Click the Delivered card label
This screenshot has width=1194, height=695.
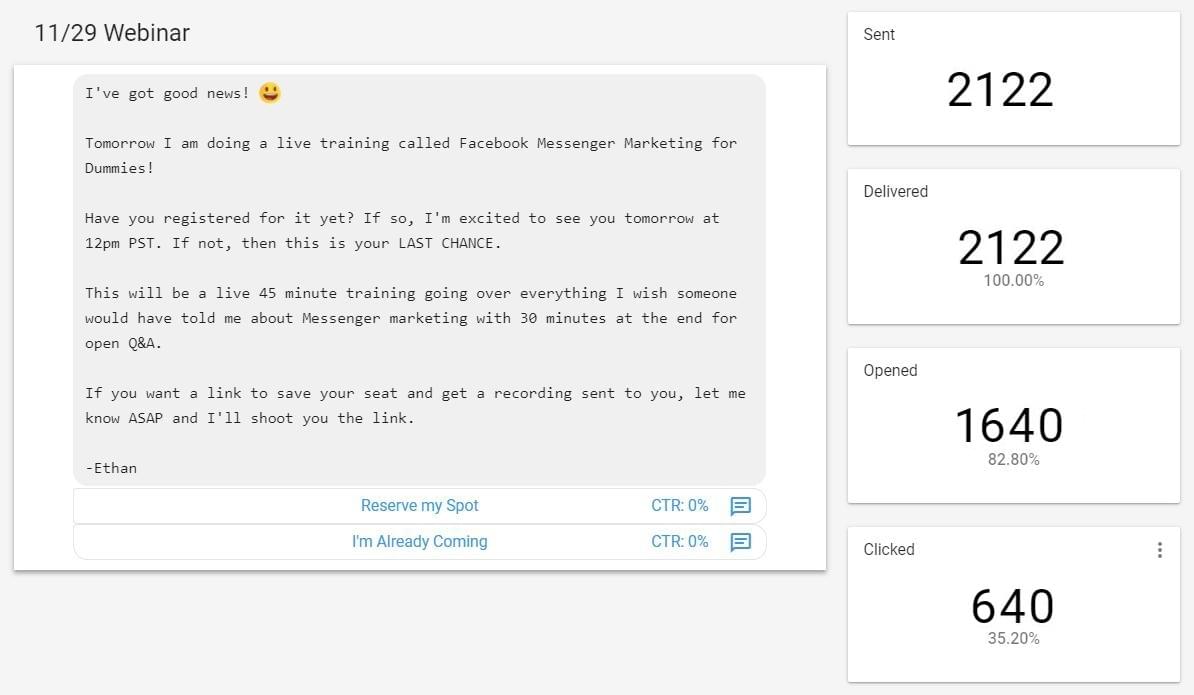pos(895,192)
